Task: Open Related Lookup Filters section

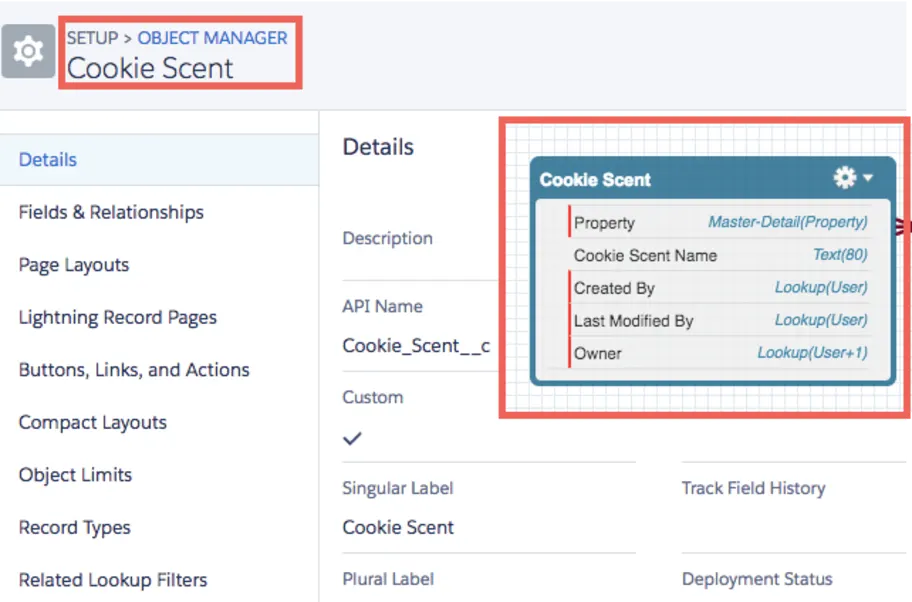Action: (113, 580)
